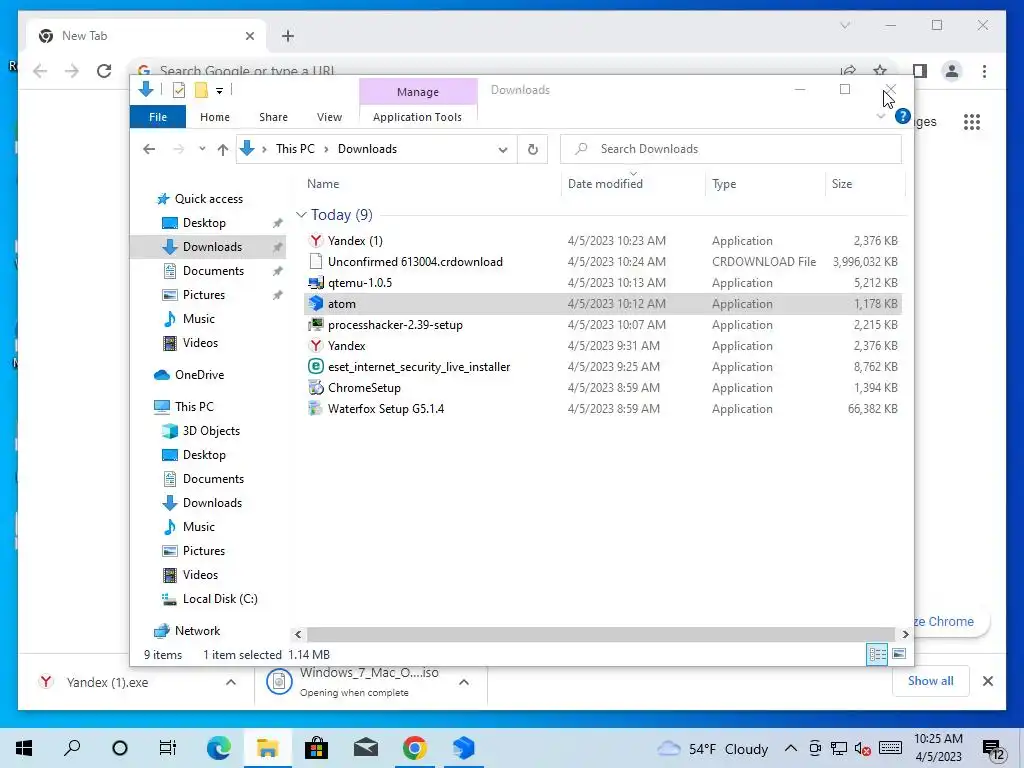Open the File menu tab
1024x768 pixels.
pyautogui.click(x=158, y=117)
